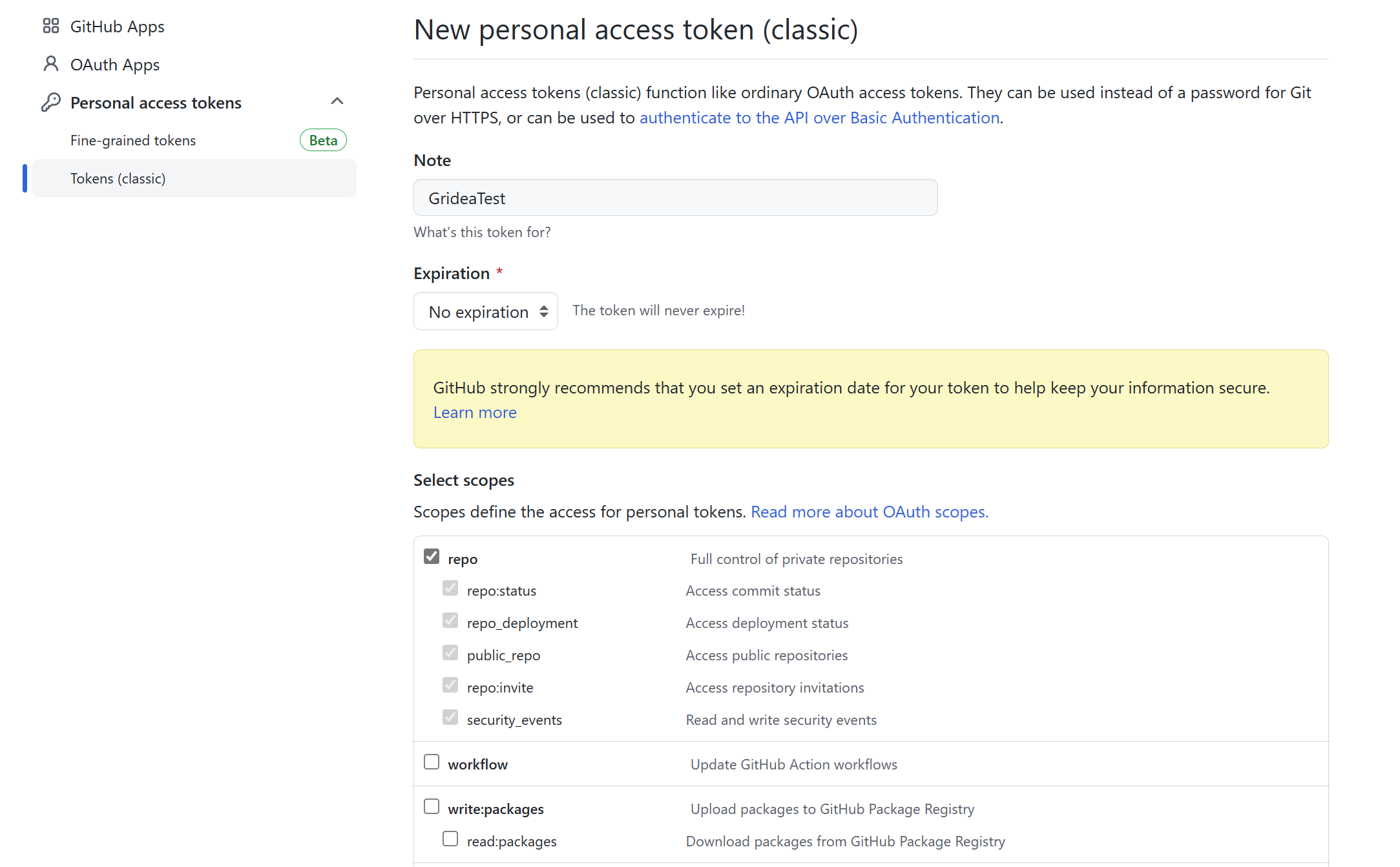Open the Expiration dropdown
This screenshot has width=1400, height=867.
(485, 311)
